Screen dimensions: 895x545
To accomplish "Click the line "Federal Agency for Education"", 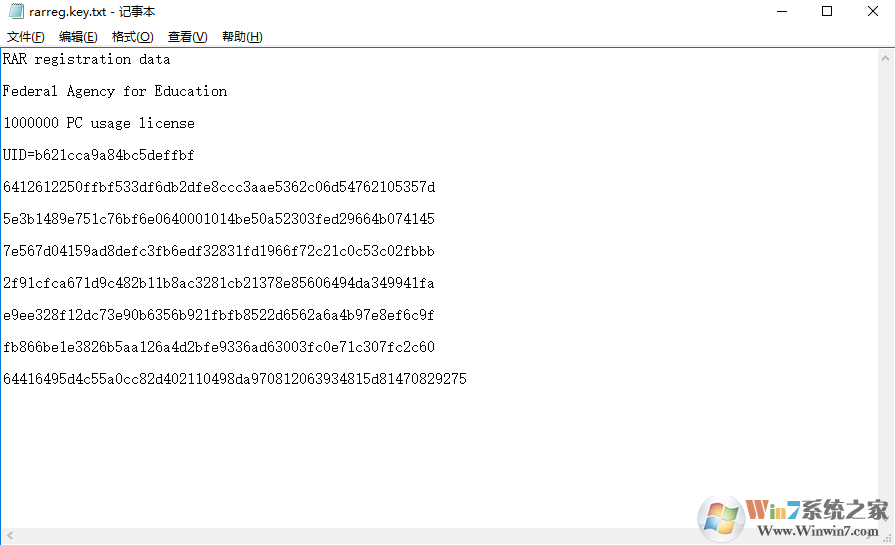I will click(x=115, y=91).
